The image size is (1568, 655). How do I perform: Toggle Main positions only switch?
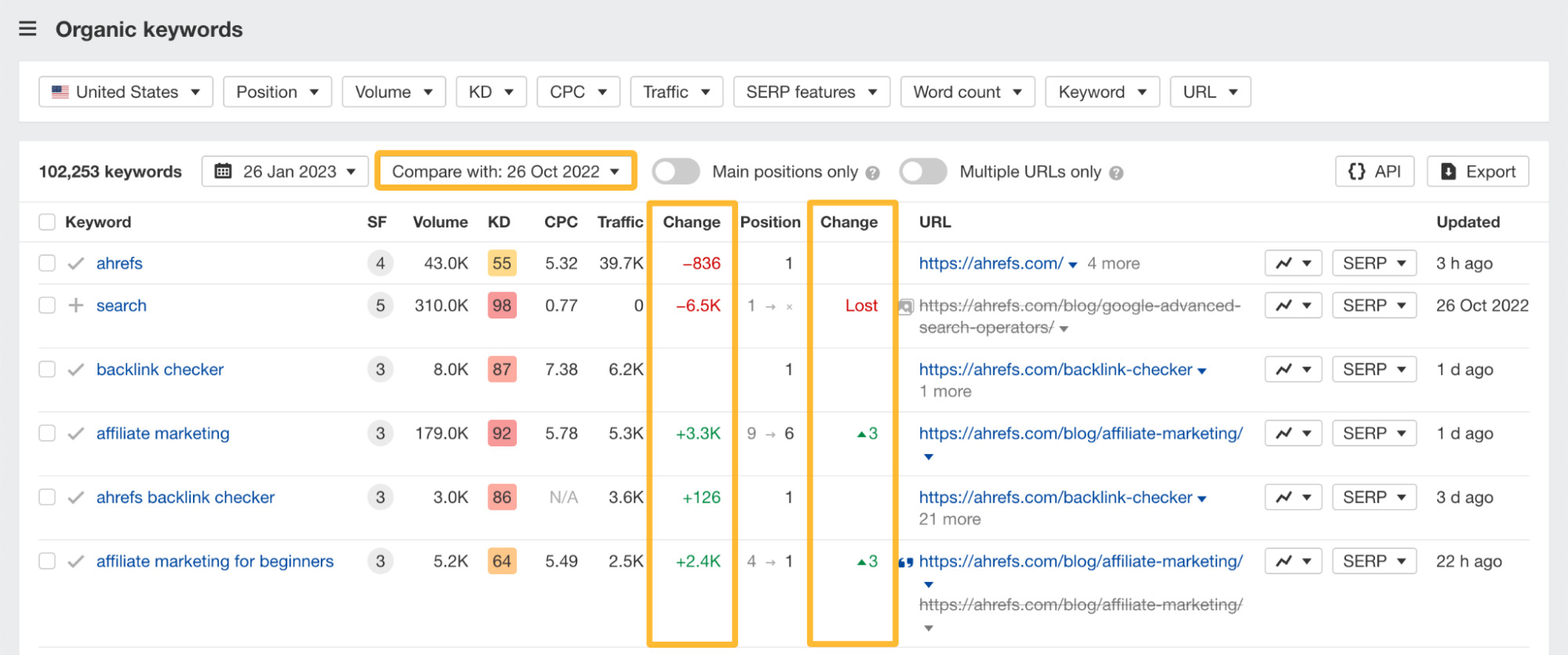point(675,172)
